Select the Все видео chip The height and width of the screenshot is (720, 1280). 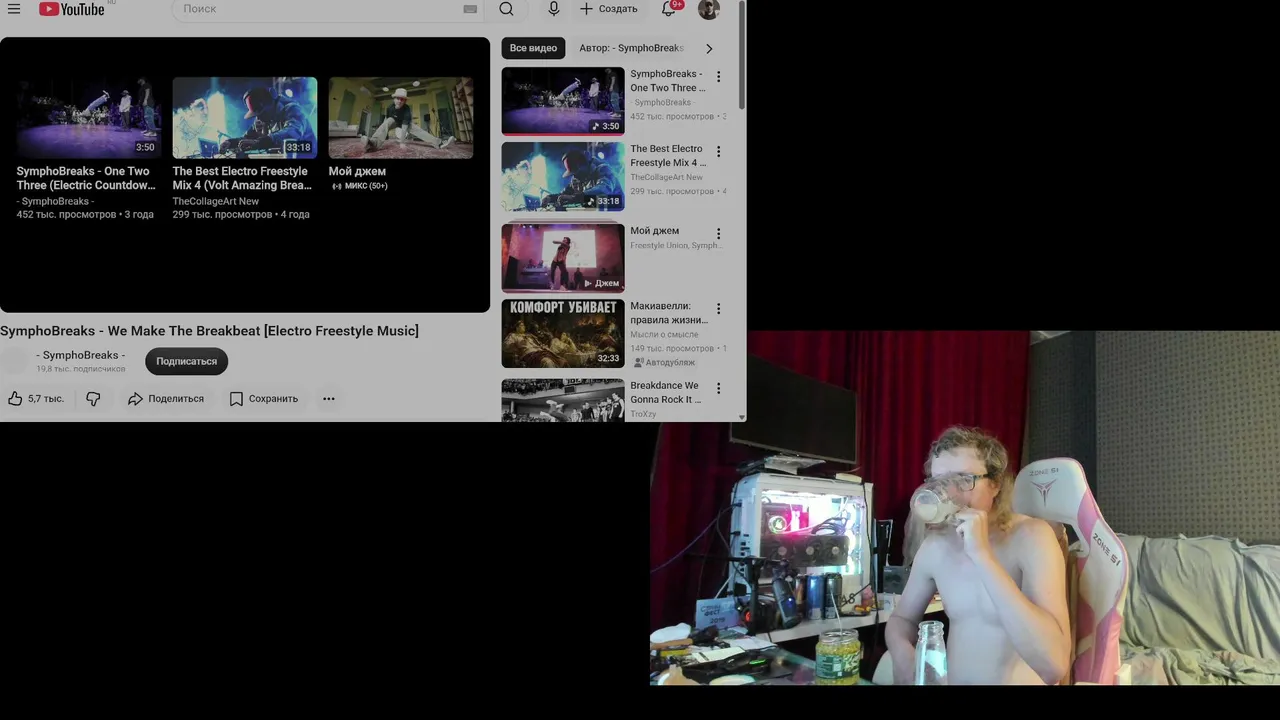533,48
